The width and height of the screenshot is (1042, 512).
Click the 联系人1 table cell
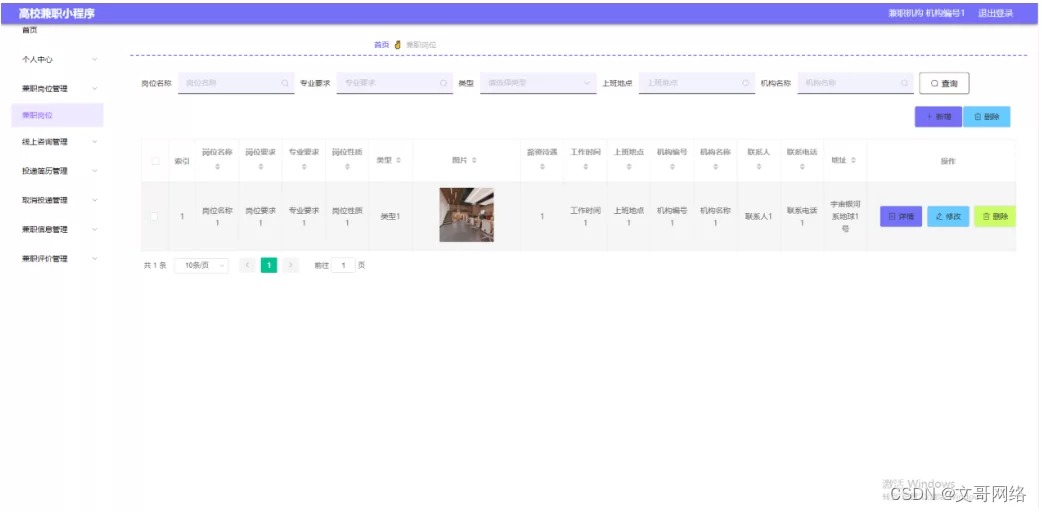click(758, 216)
